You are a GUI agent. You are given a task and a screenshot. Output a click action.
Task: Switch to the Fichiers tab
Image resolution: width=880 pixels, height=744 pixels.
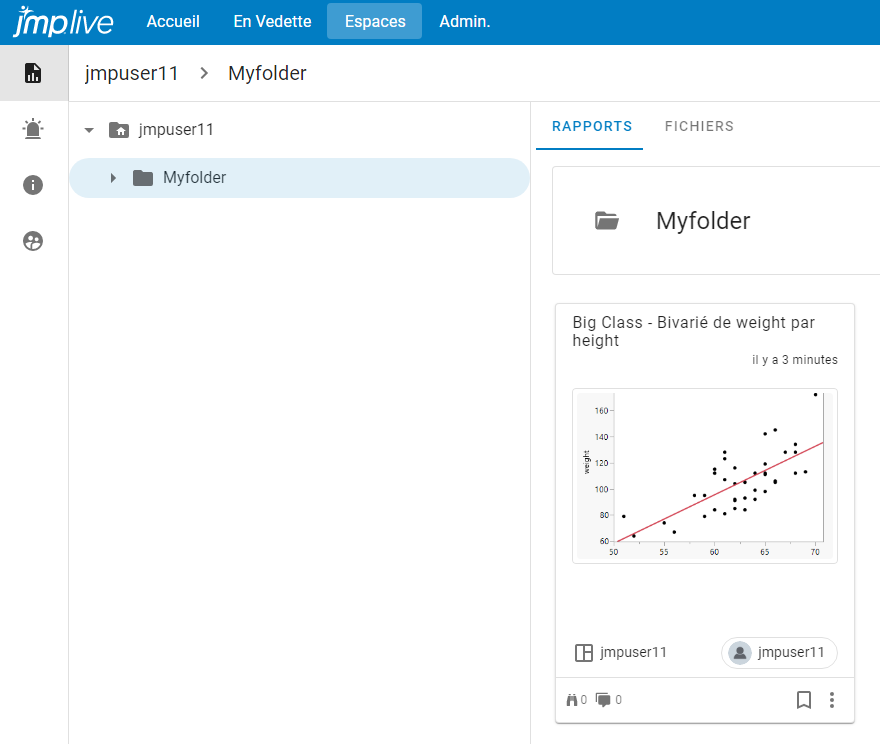[x=699, y=127]
